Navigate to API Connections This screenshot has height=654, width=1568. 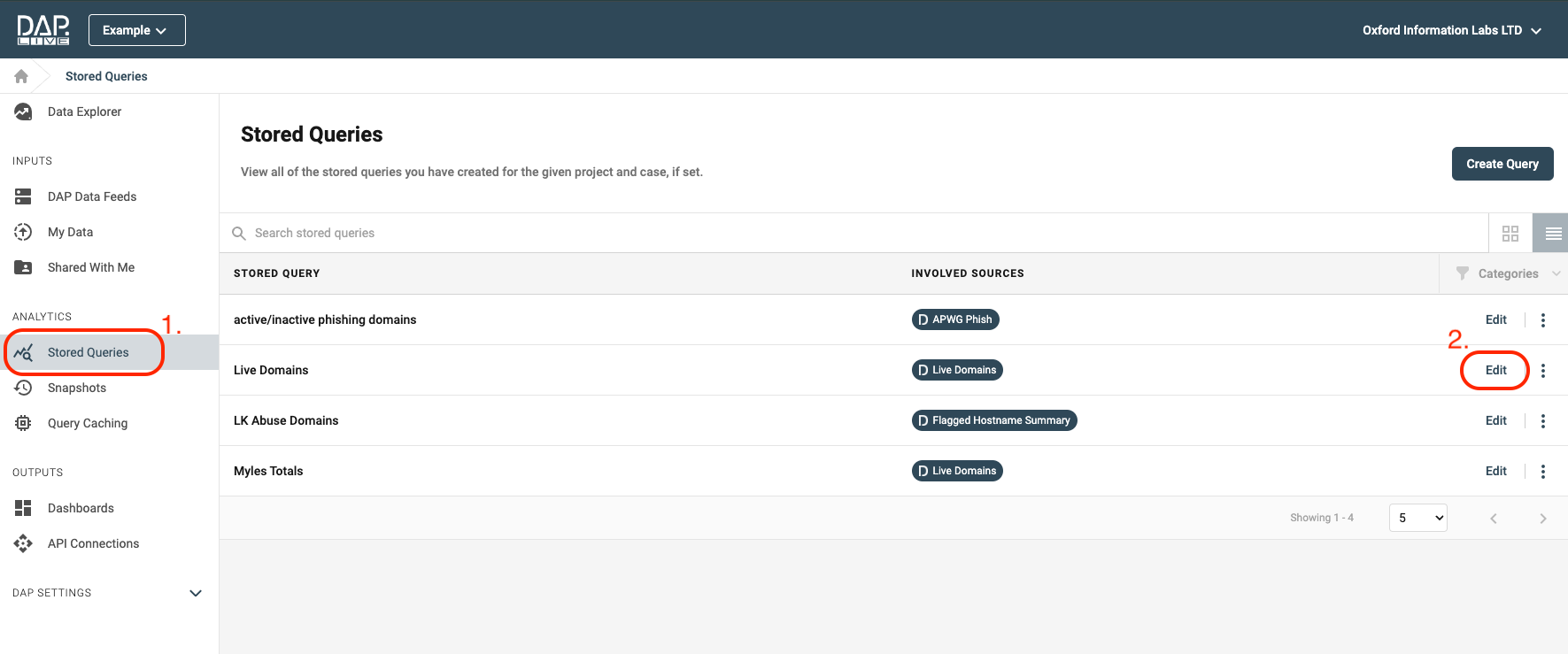pos(93,543)
